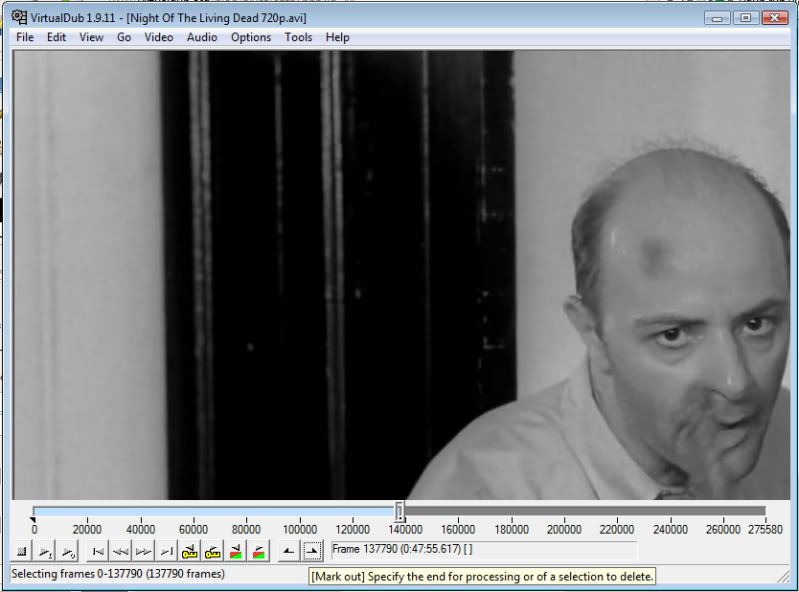Click the Stop playback button
Screen dimensions: 799x592
tap(22, 551)
